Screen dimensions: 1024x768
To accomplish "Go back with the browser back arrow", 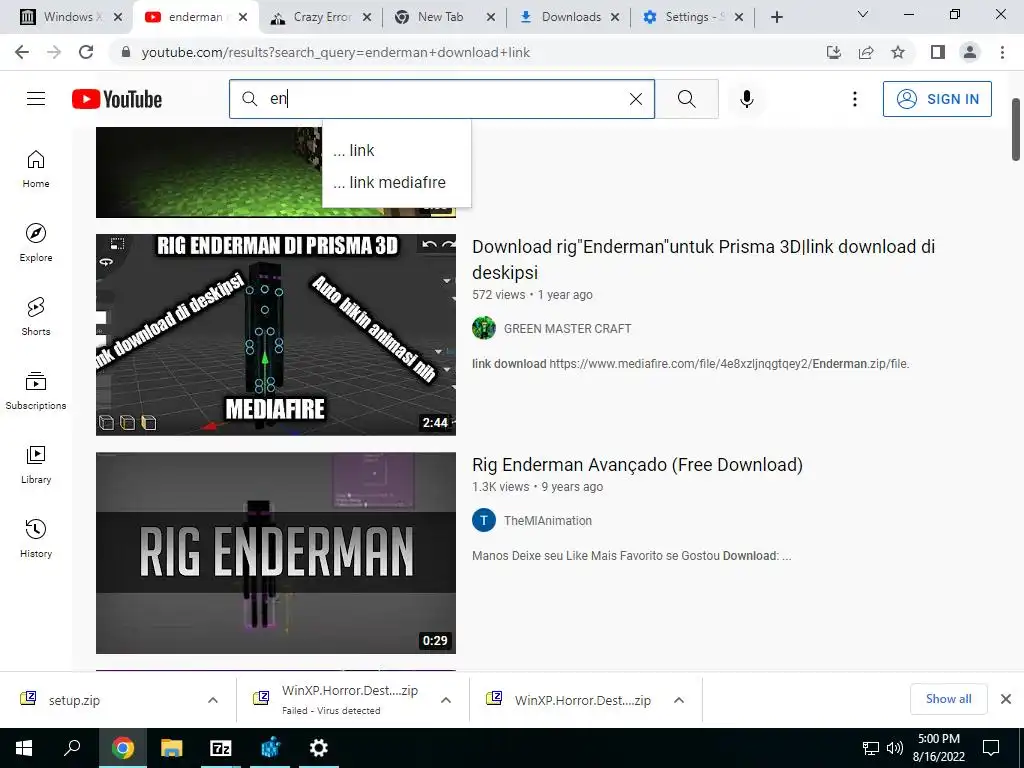I will [22, 52].
